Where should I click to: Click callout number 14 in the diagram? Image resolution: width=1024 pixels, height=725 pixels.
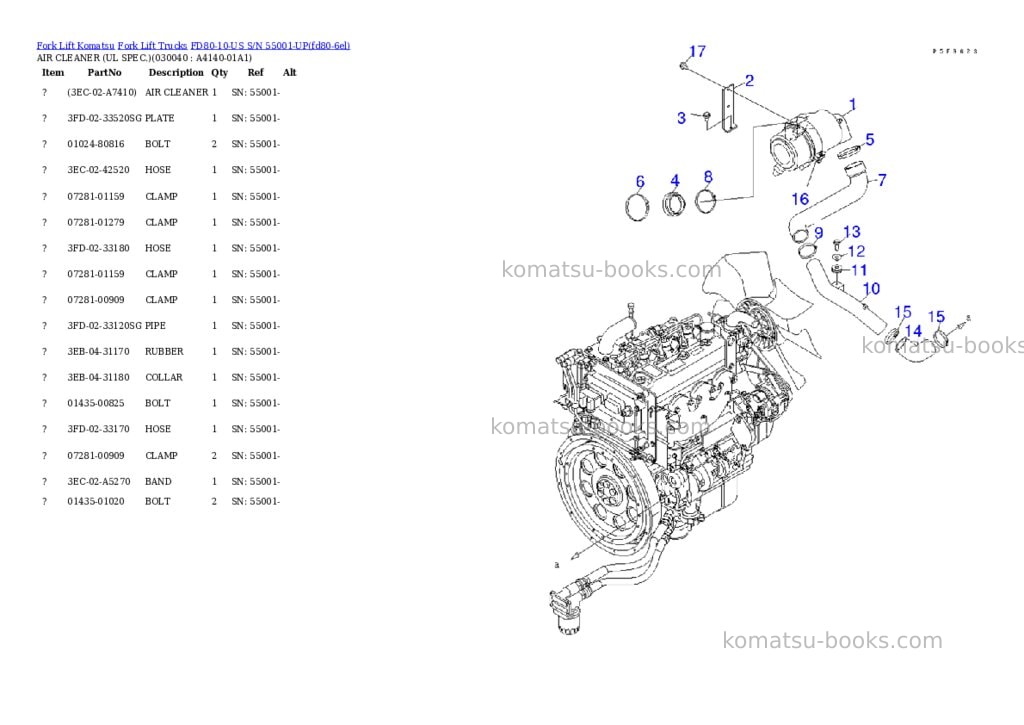[913, 331]
